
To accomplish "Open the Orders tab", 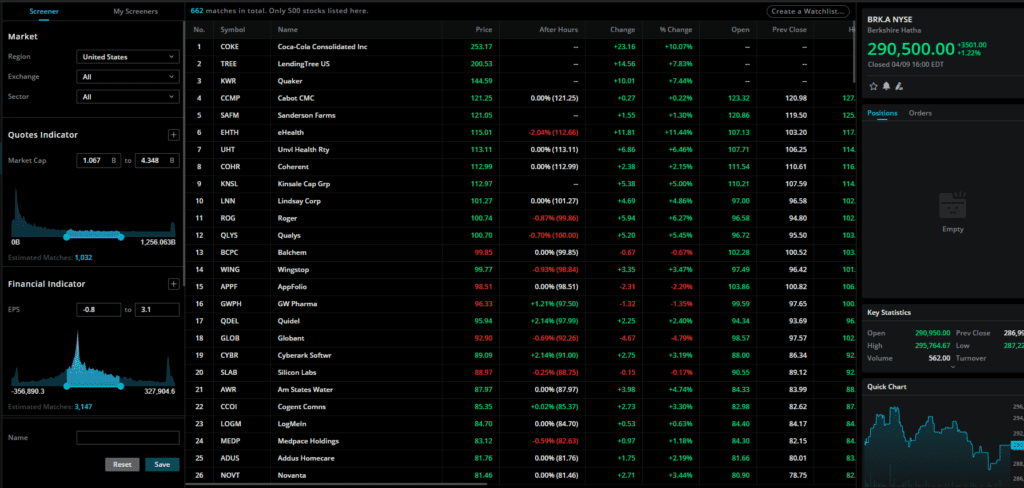I will pyautogui.click(x=920, y=113).
